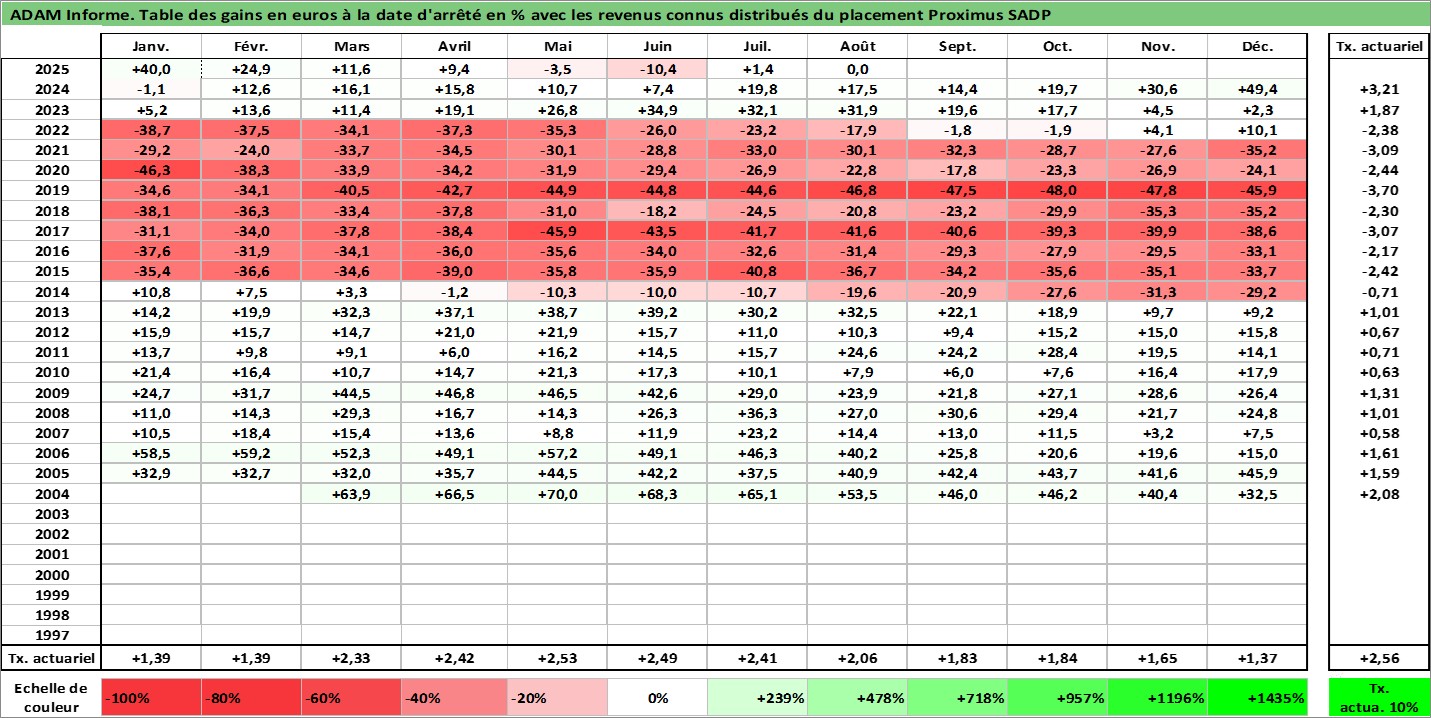Click the +718% green legend swatch
The height and width of the screenshot is (718, 1431).
pyautogui.click(x=958, y=698)
